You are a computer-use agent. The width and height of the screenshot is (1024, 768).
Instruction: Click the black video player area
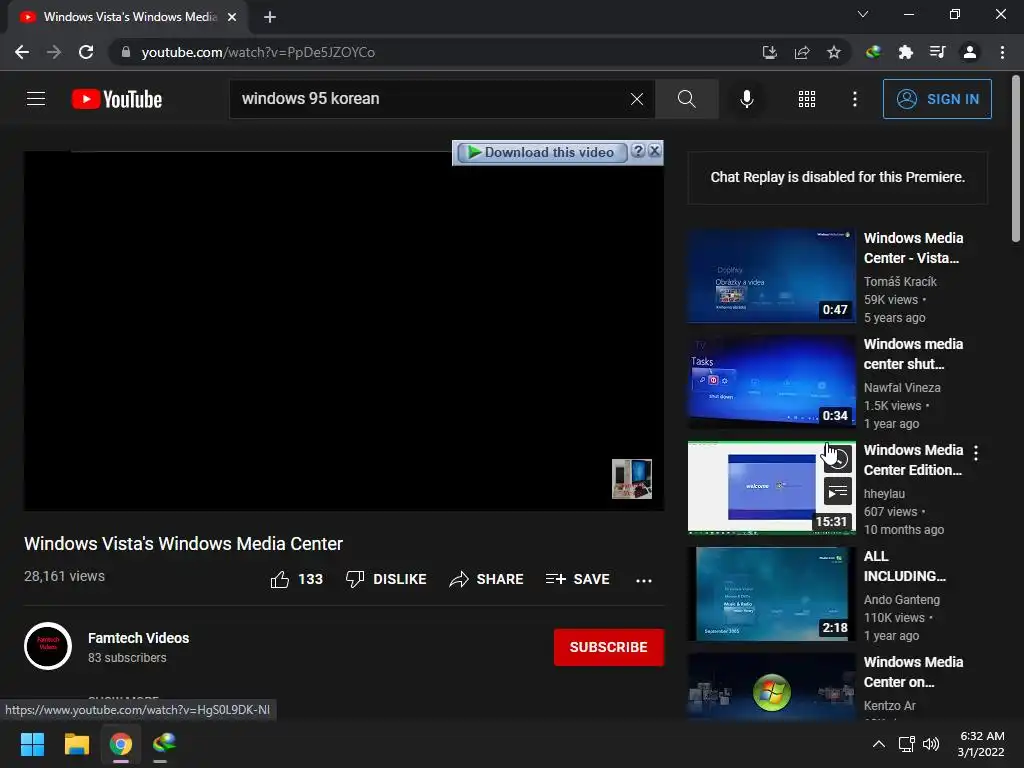point(344,331)
